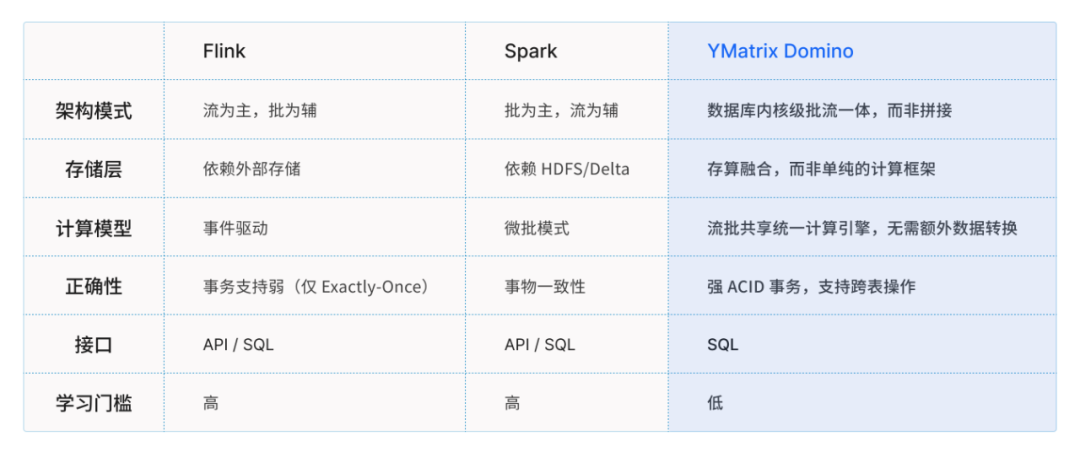Click the Flink column header
This screenshot has height=452, width=1080.
click(224, 51)
